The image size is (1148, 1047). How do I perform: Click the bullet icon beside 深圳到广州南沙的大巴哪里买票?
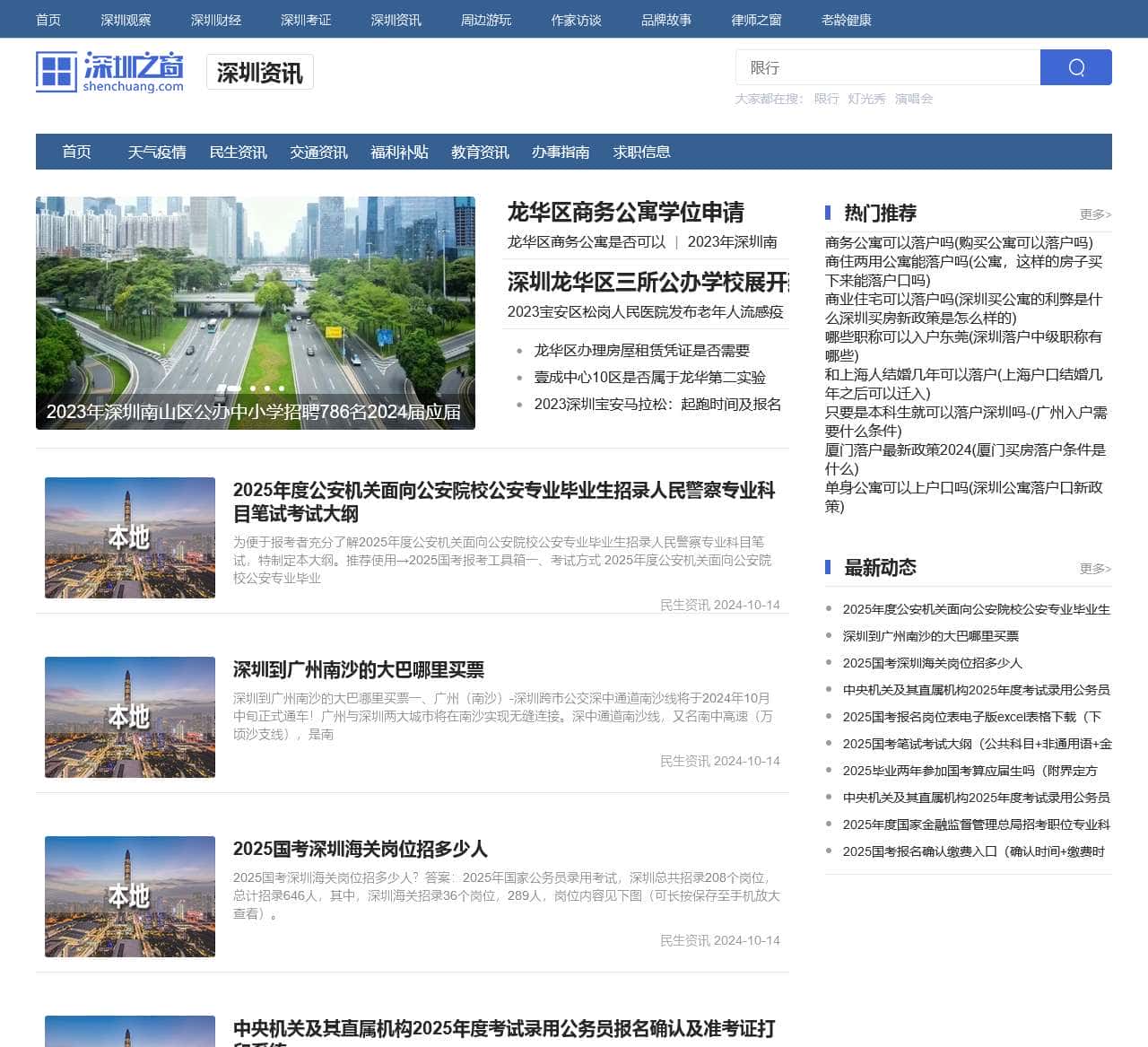tap(831, 636)
